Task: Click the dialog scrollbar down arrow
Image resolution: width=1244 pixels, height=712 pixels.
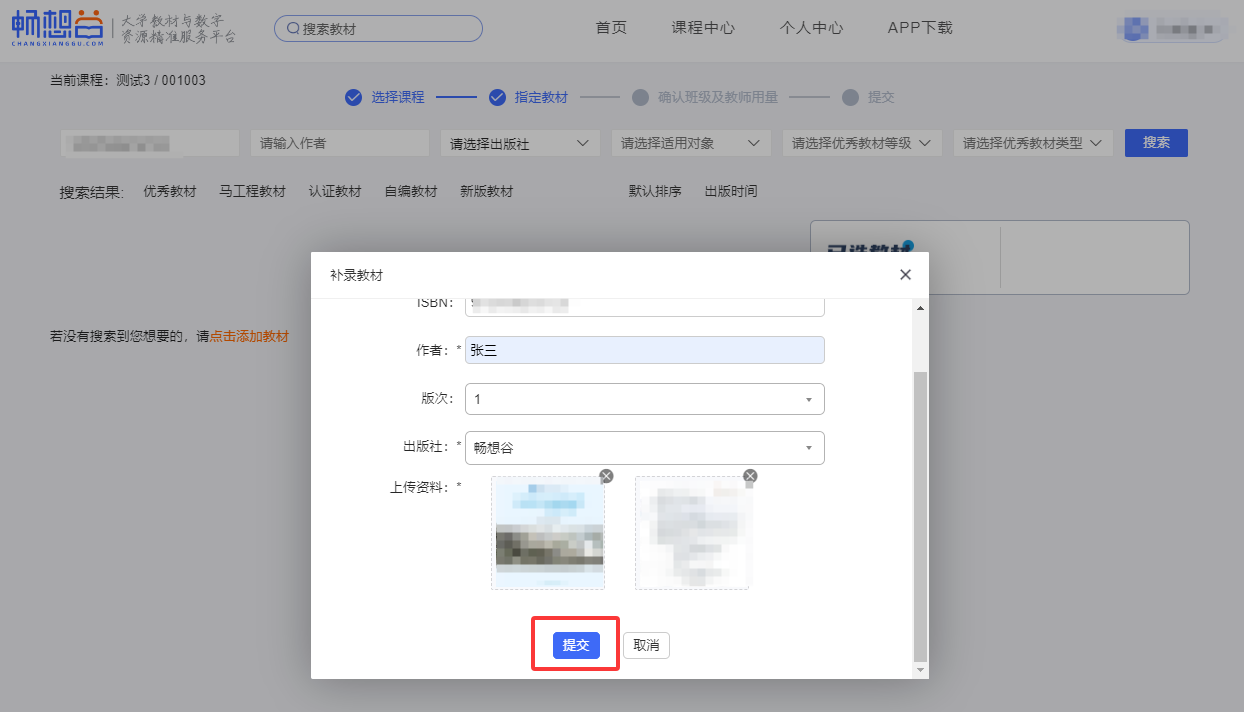Action: [x=921, y=670]
